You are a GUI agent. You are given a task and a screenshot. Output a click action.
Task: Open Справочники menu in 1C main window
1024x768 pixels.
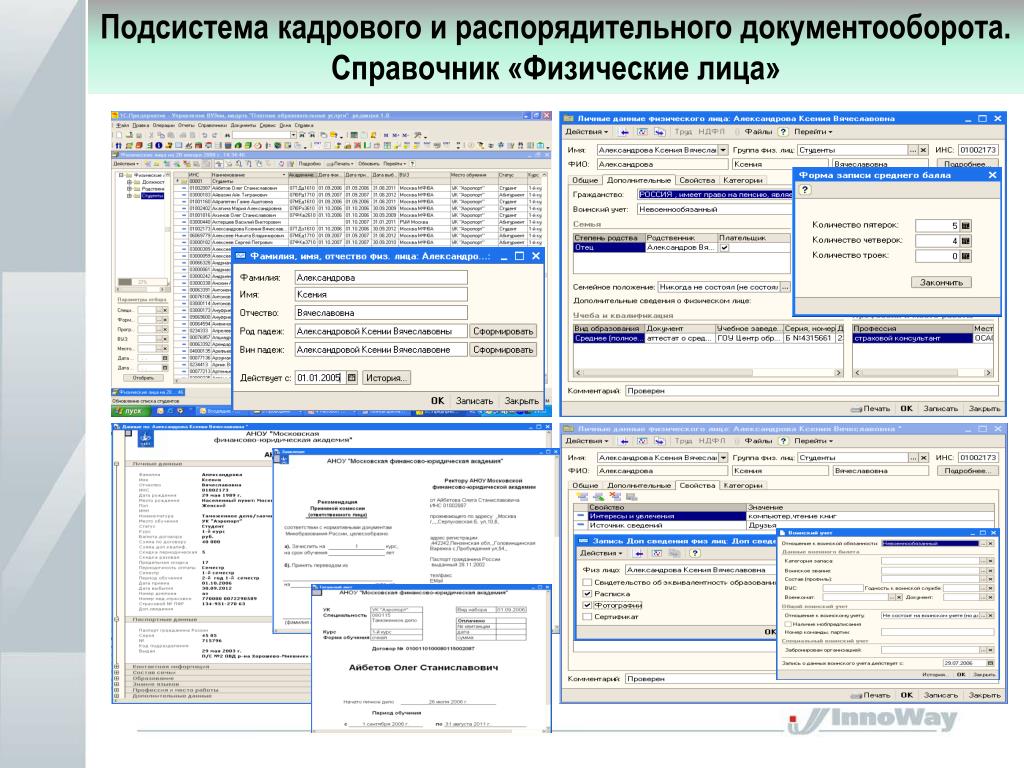pos(210,125)
